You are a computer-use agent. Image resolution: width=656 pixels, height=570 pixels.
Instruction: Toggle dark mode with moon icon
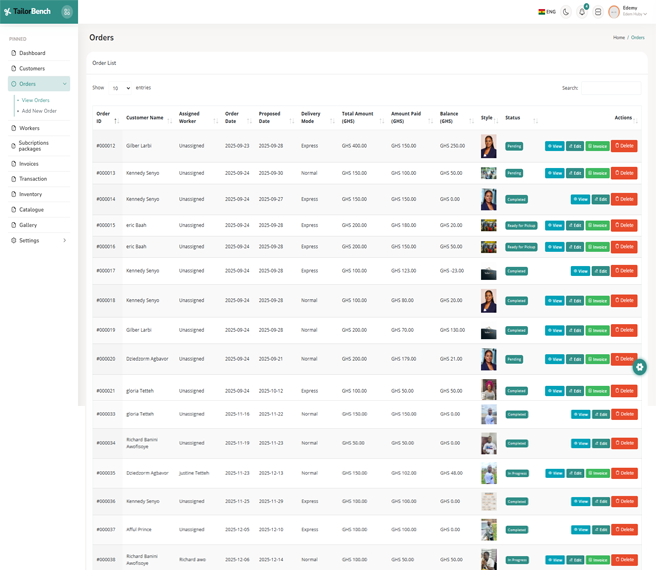(566, 12)
